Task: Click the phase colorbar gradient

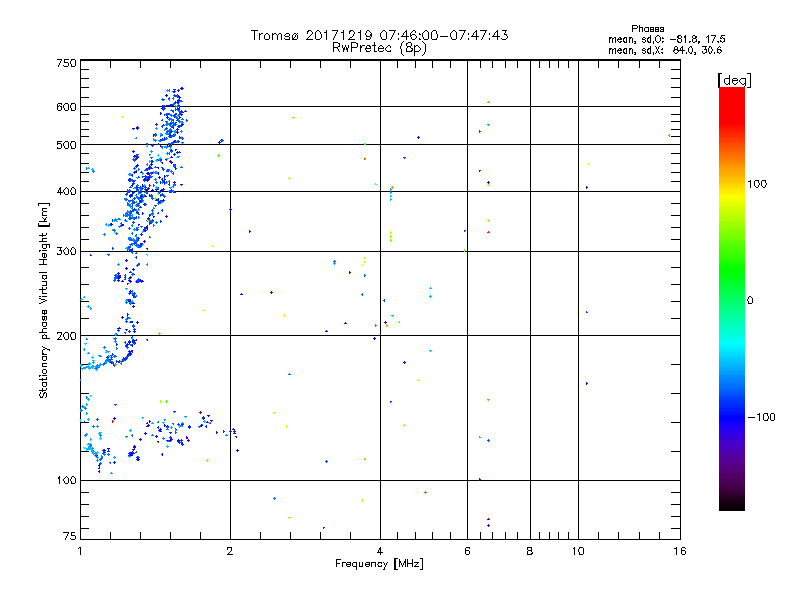Action: click(x=732, y=298)
